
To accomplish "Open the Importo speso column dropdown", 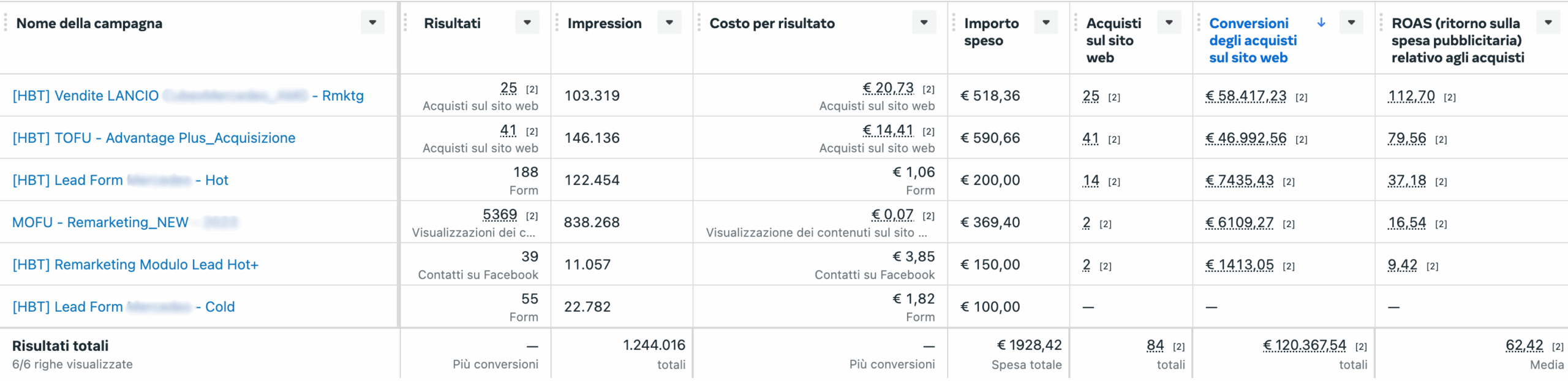I will (x=1046, y=23).
